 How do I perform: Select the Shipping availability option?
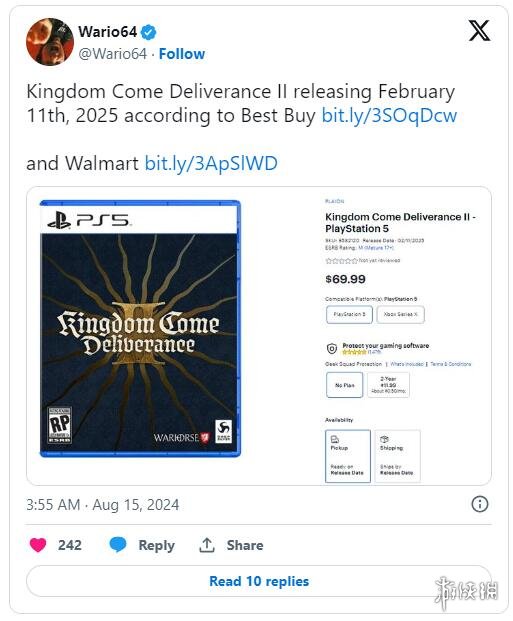point(397,456)
